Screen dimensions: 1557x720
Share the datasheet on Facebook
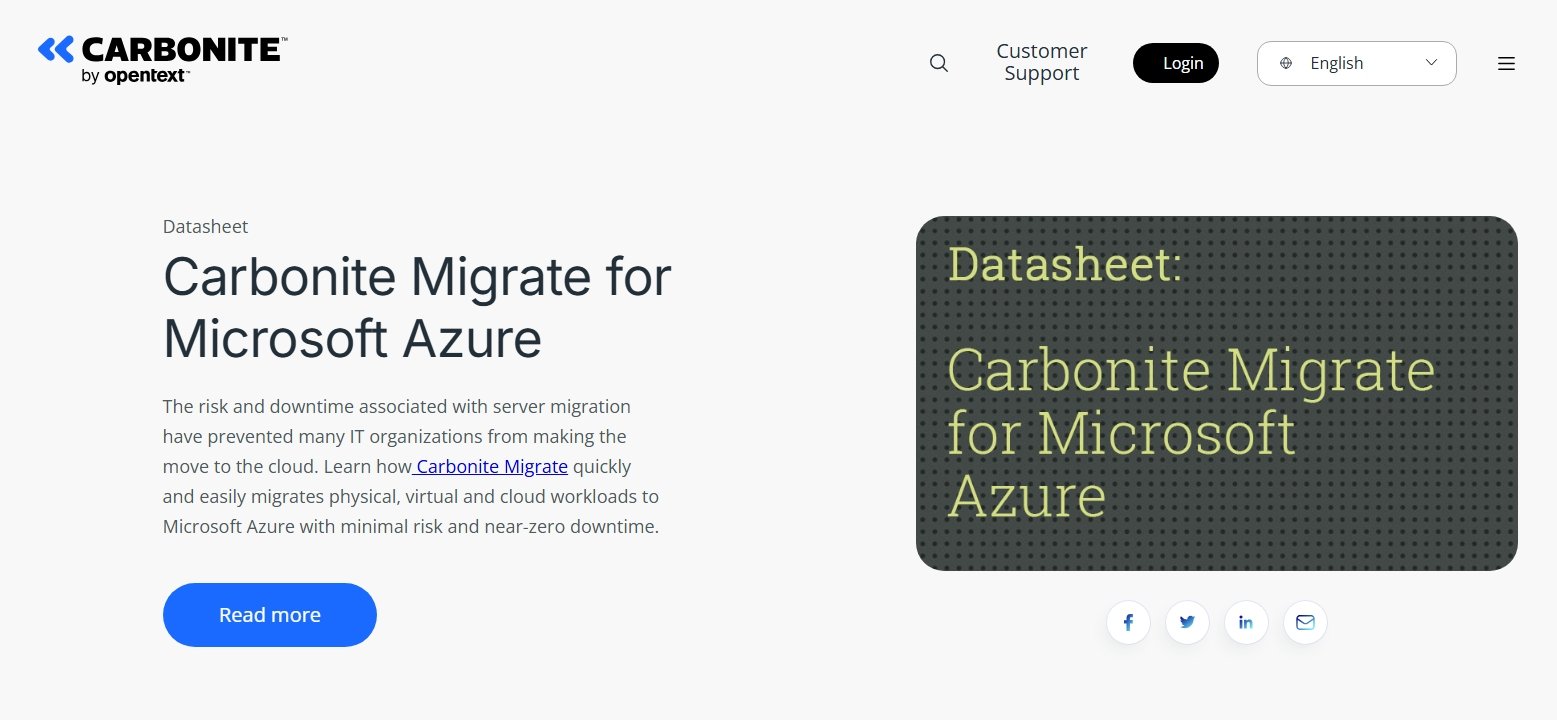point(1128,621)
